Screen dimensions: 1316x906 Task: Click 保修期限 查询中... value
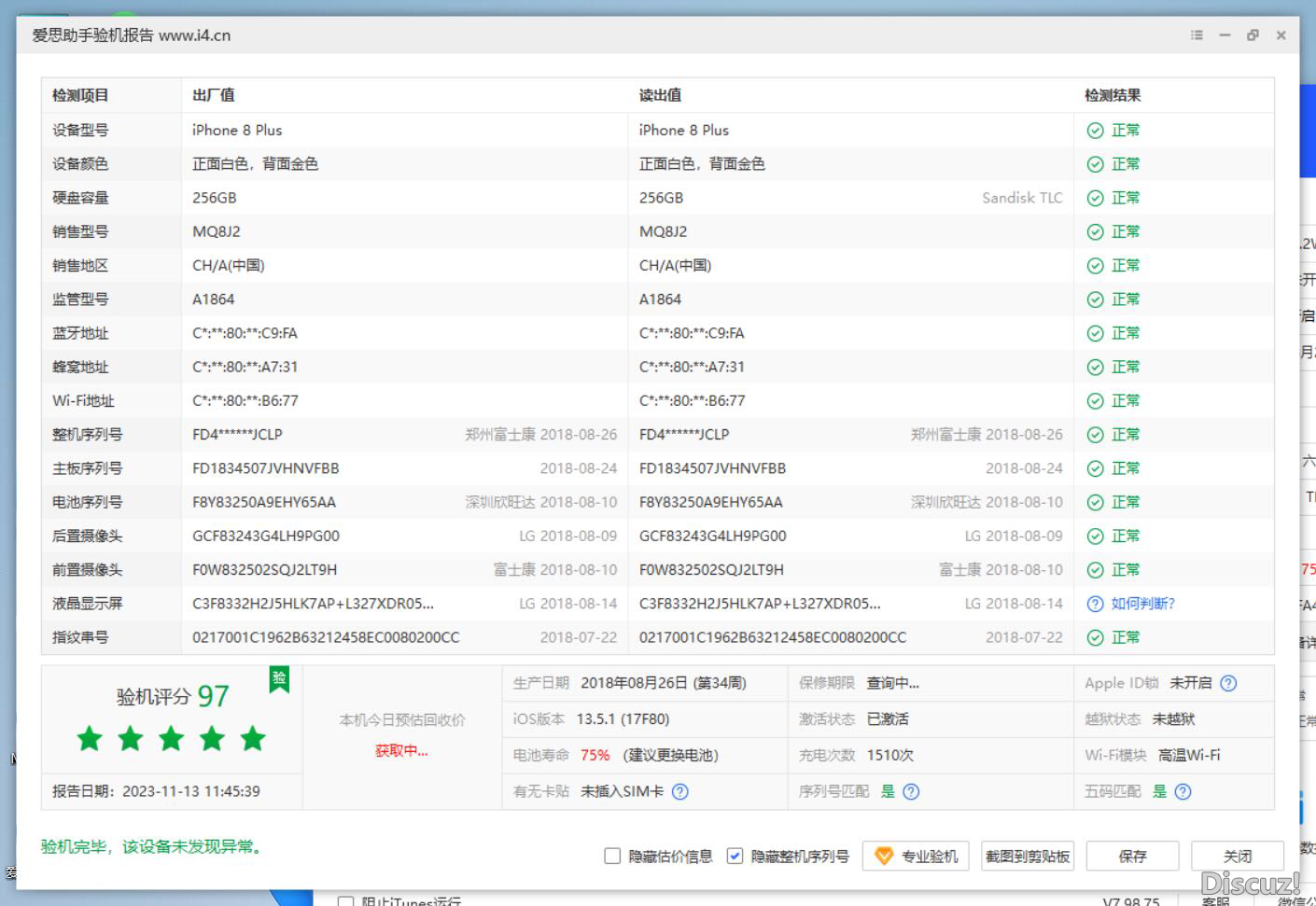(893, 683)
